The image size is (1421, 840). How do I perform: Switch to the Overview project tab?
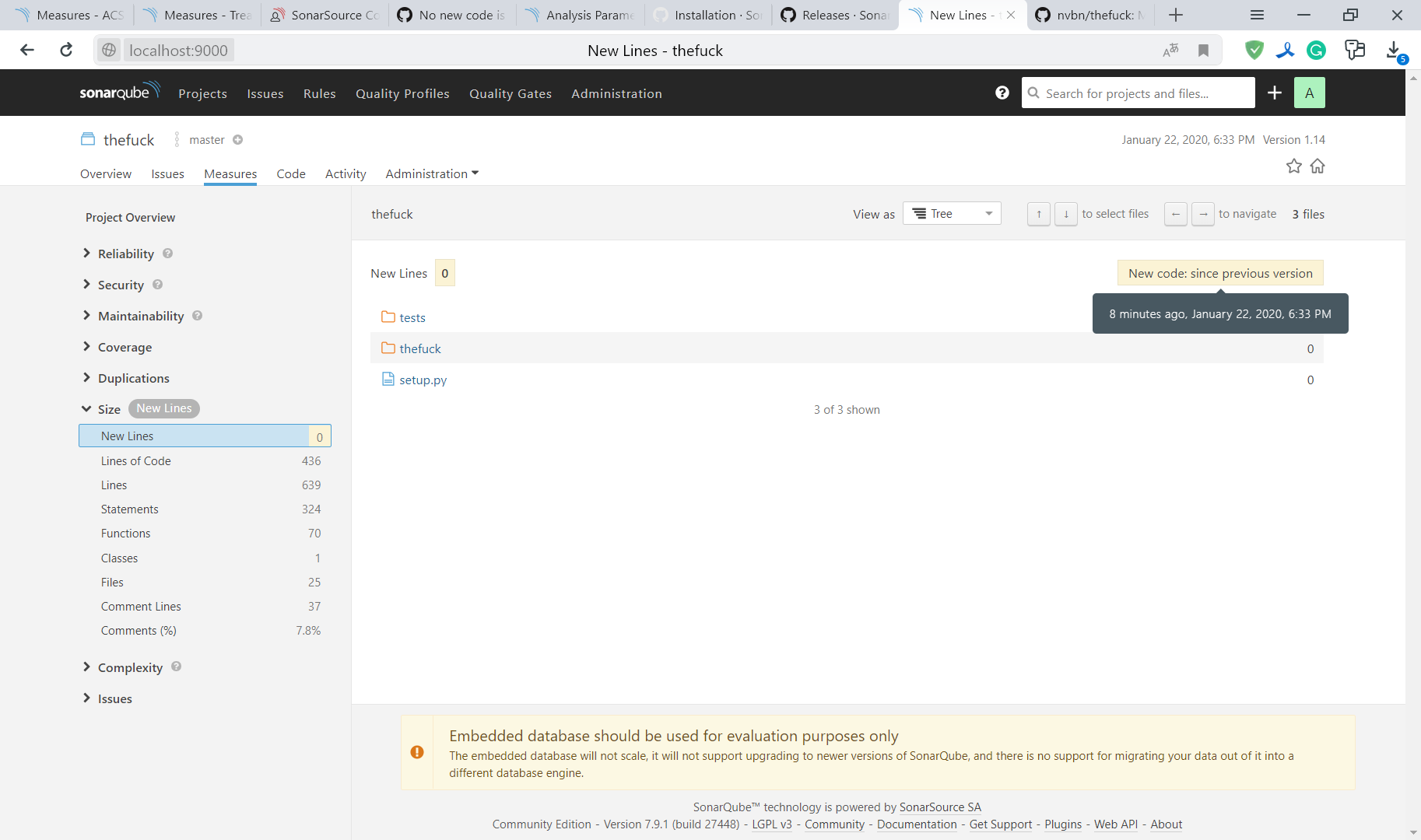(106, 173)
